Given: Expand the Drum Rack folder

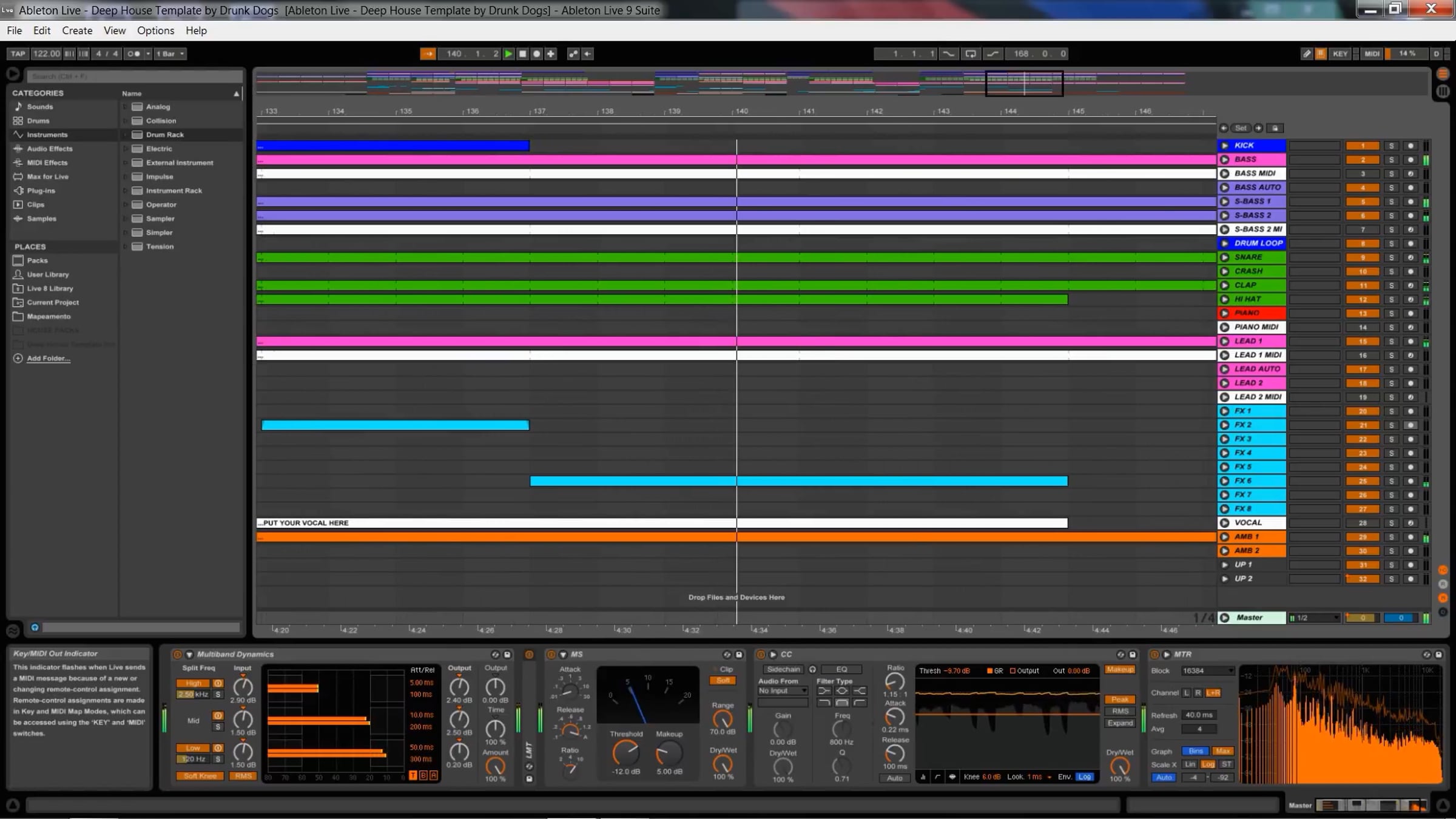Looking at the screenshot, I should tap(126, 135).
